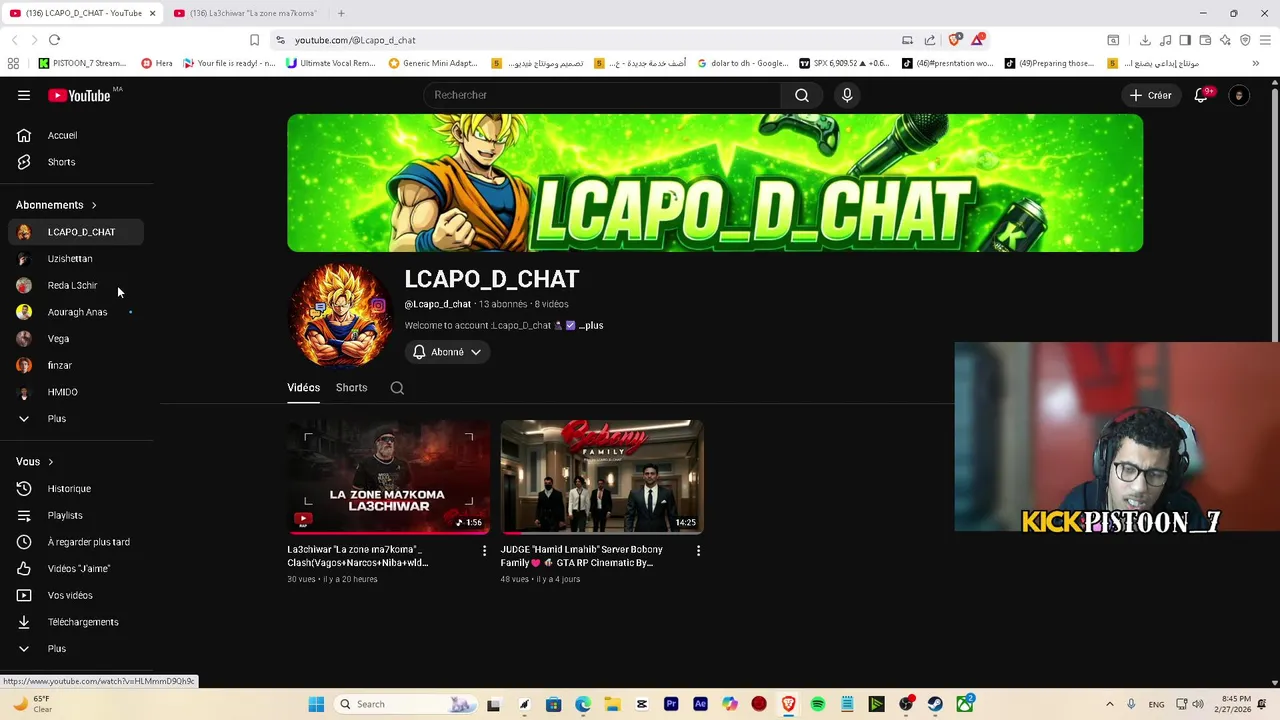Click the Brave Shields lion icon
This screenshot has width=1280, height=720.
click(x=954, y=40)
